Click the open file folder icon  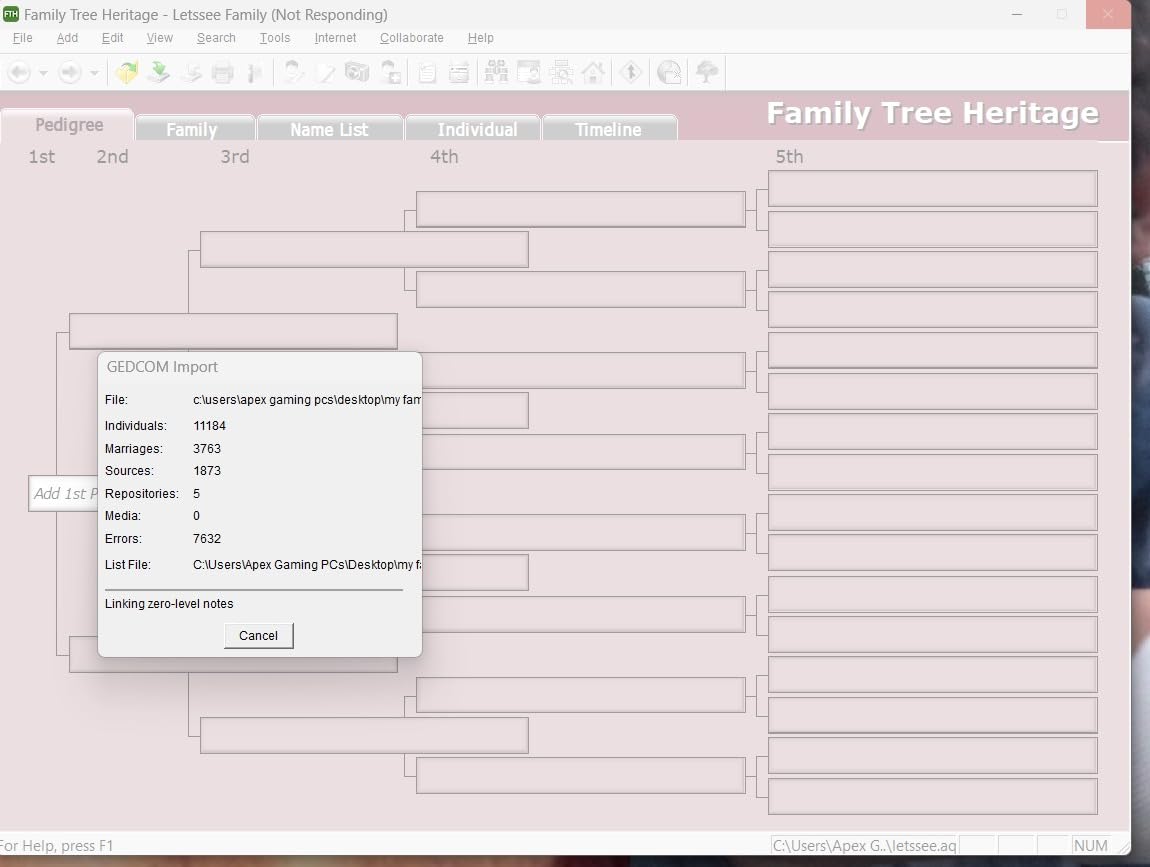tap(126, 73)
